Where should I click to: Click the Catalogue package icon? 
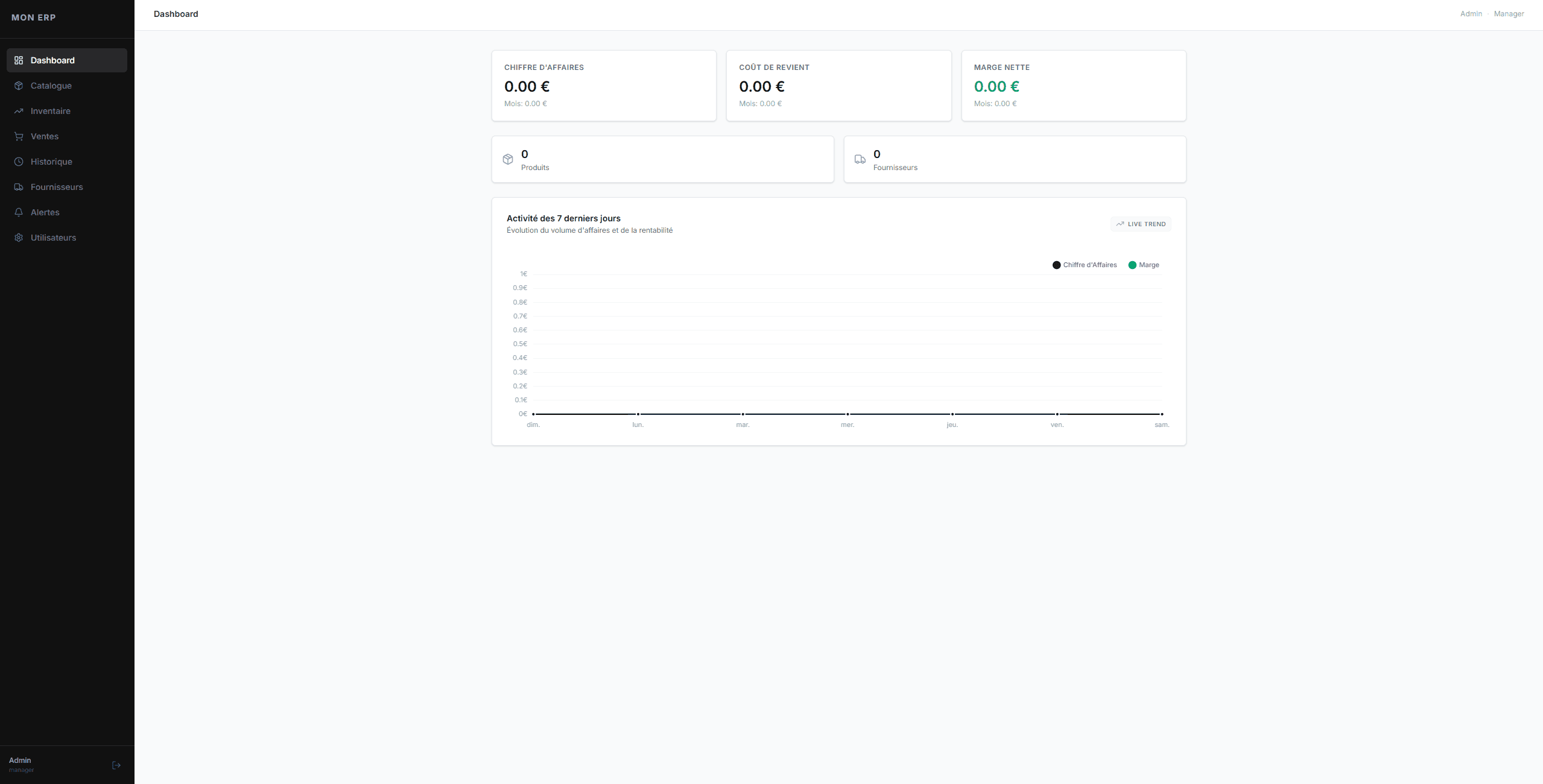click(19, 86)
